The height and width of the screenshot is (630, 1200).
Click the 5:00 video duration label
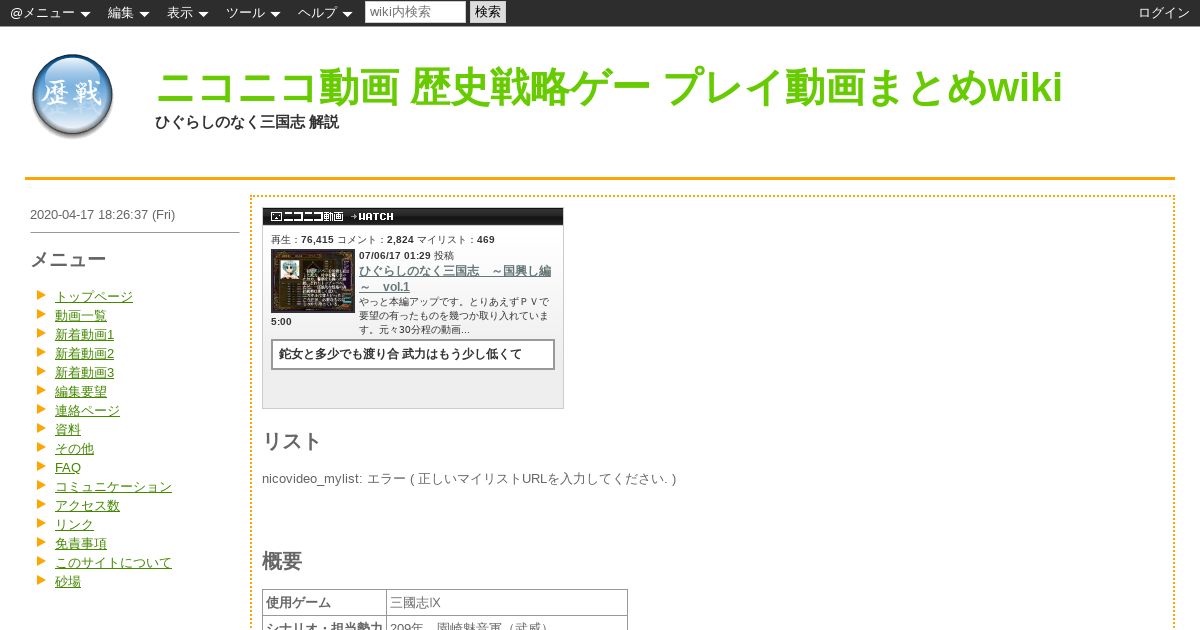coord(281,322)
